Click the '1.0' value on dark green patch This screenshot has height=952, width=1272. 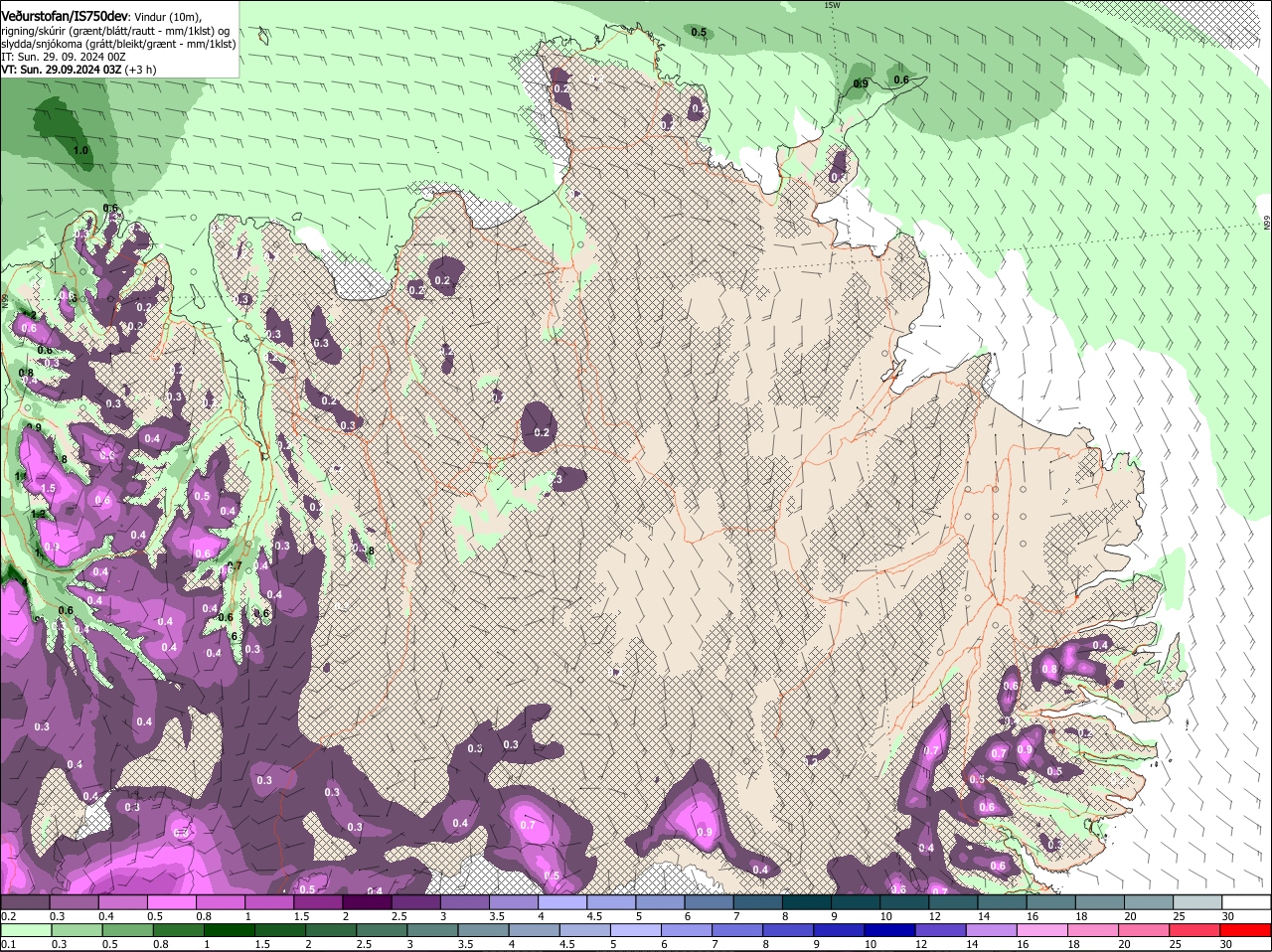pyautogui.click(x=81, y=151)
